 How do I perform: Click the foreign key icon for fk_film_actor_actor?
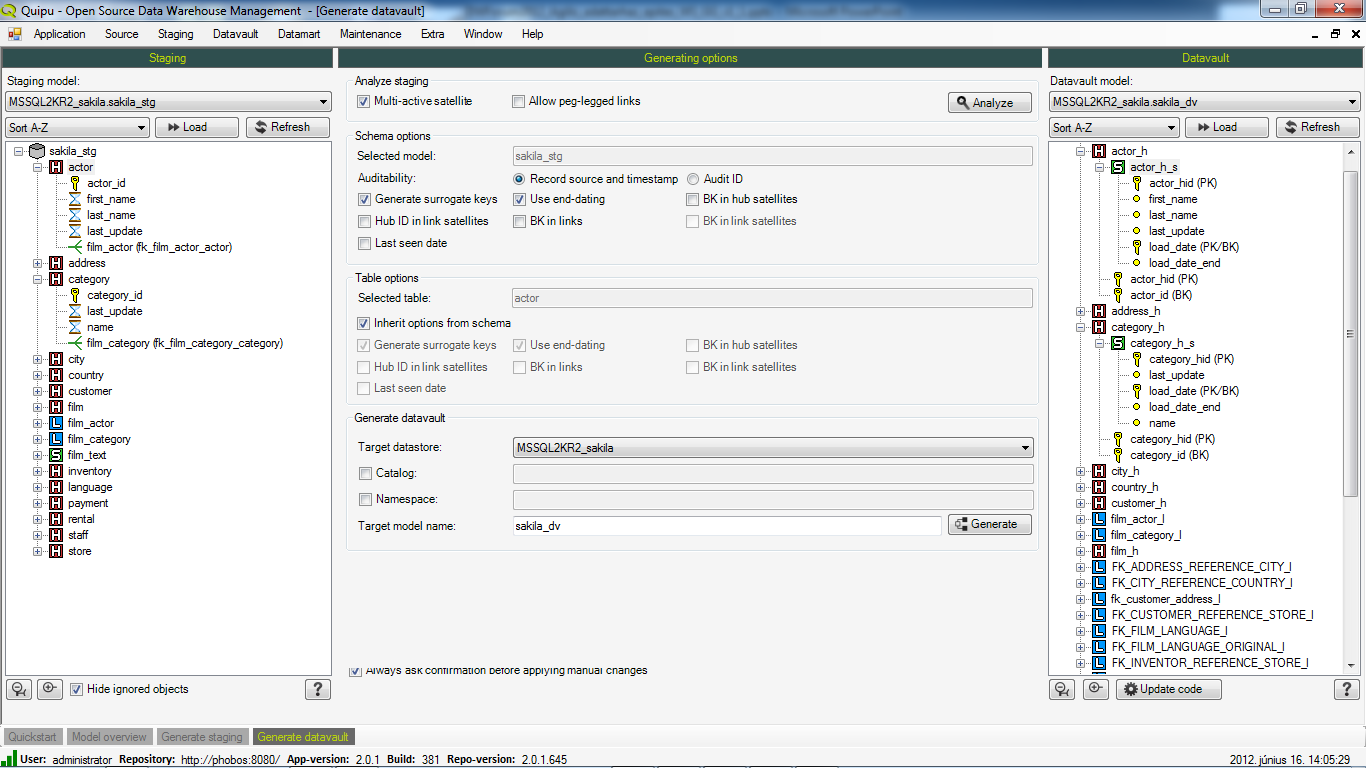pyautogui.click(x=75, y=247)
